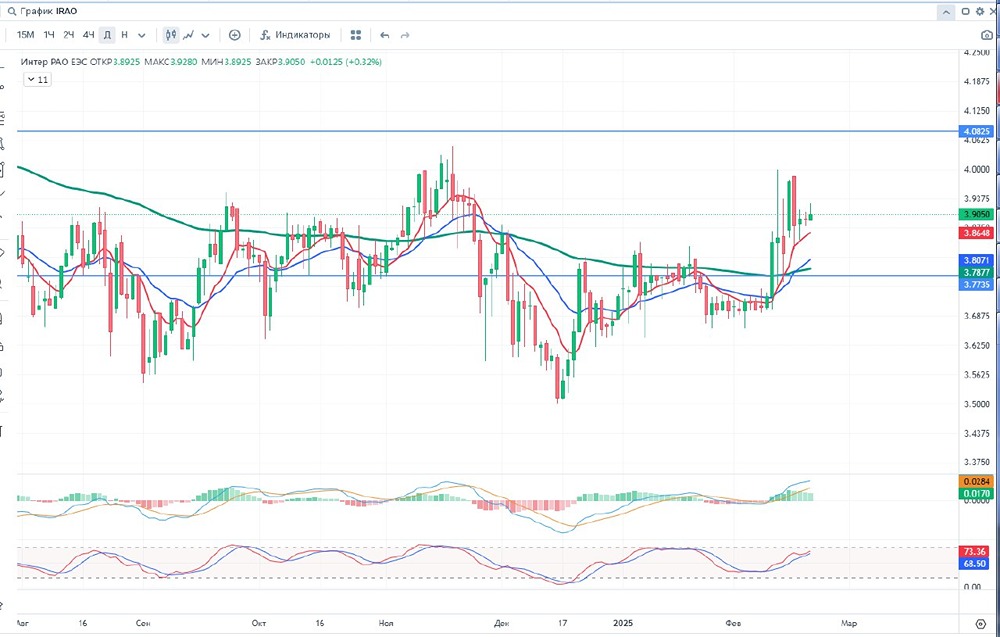Select the candlestick chart type icon

coord(170,35)
